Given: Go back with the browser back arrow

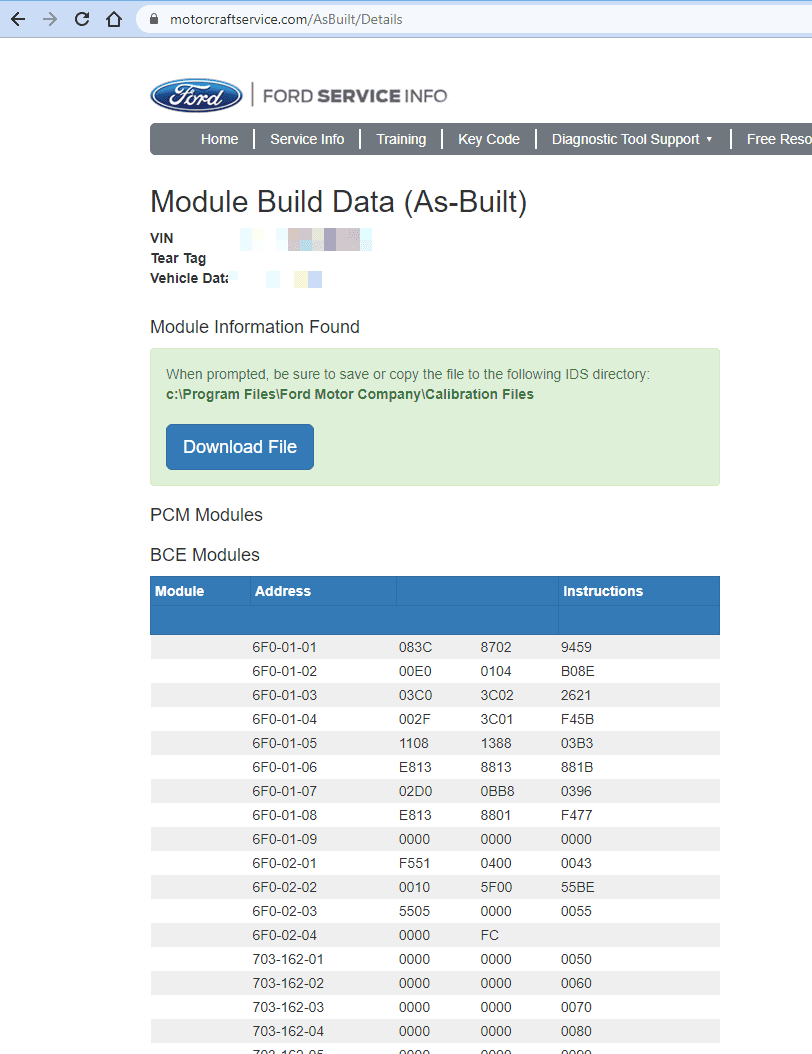Looking at the screenshot, I should click(18, 19).
